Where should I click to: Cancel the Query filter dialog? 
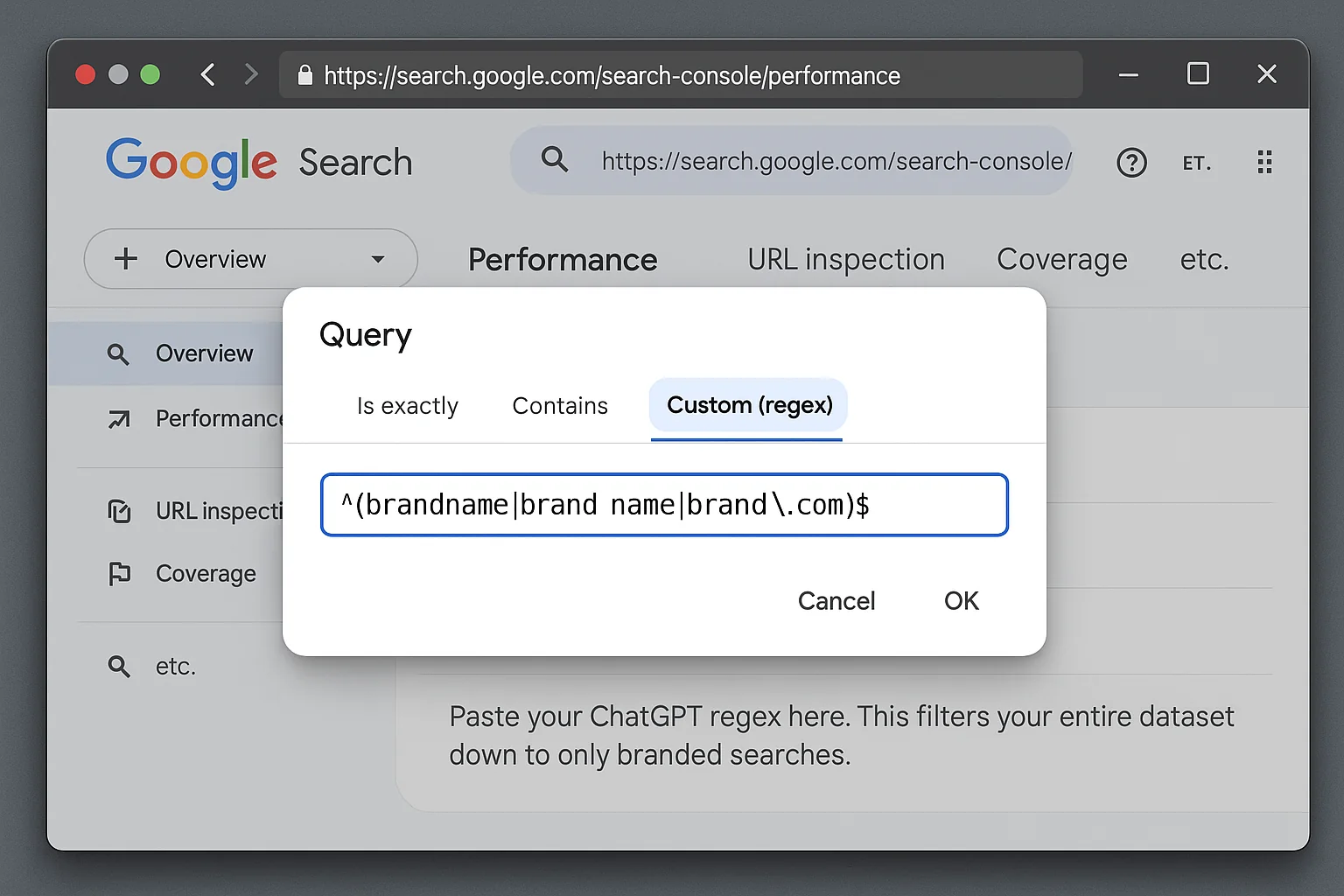[x=836, y=601]
